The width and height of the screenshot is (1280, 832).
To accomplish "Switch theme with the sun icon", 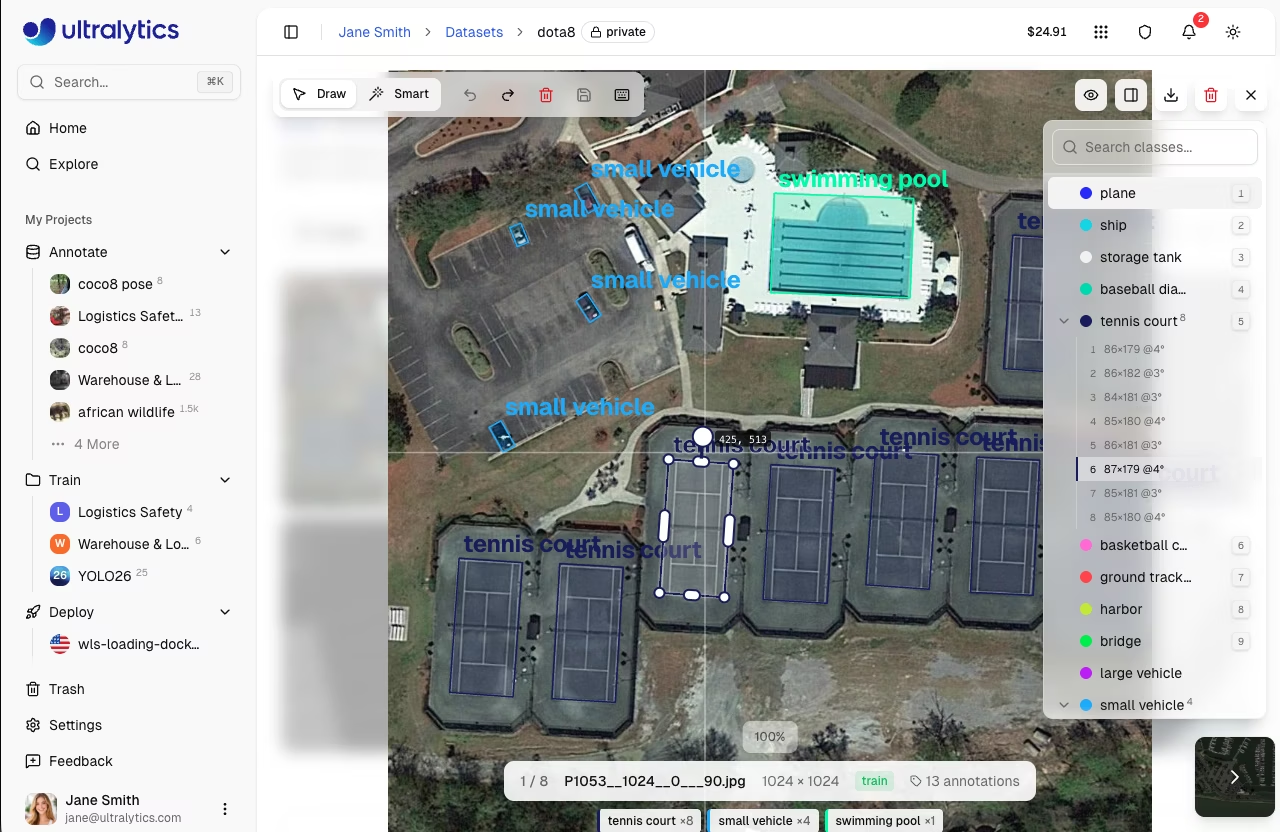I will click(1233, 32).
